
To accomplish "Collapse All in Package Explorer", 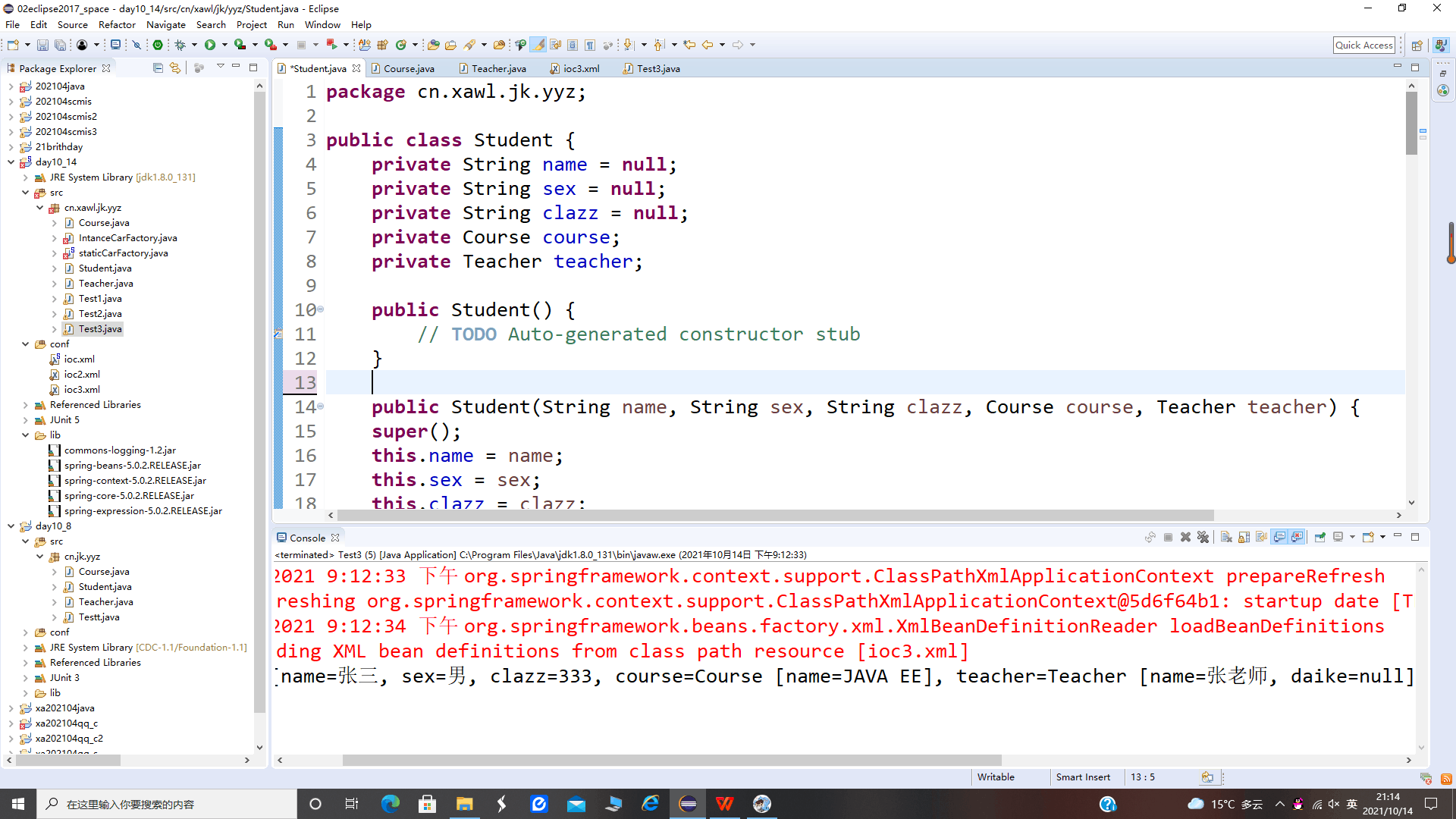I will (158, 68).
